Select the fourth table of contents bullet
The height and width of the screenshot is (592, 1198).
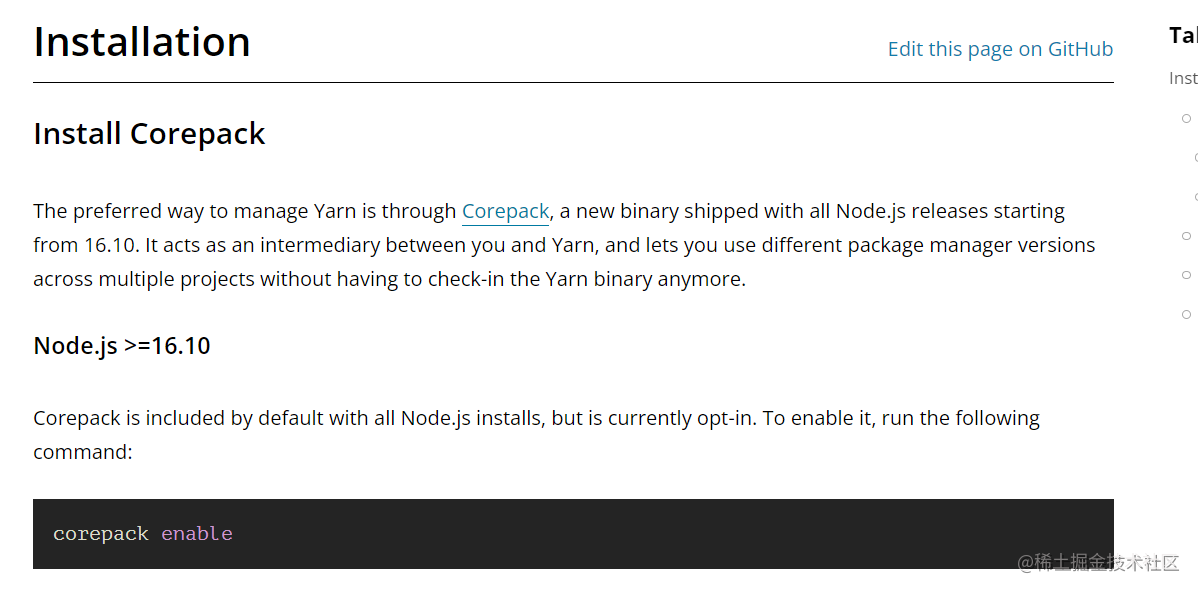coord(1186,235)
